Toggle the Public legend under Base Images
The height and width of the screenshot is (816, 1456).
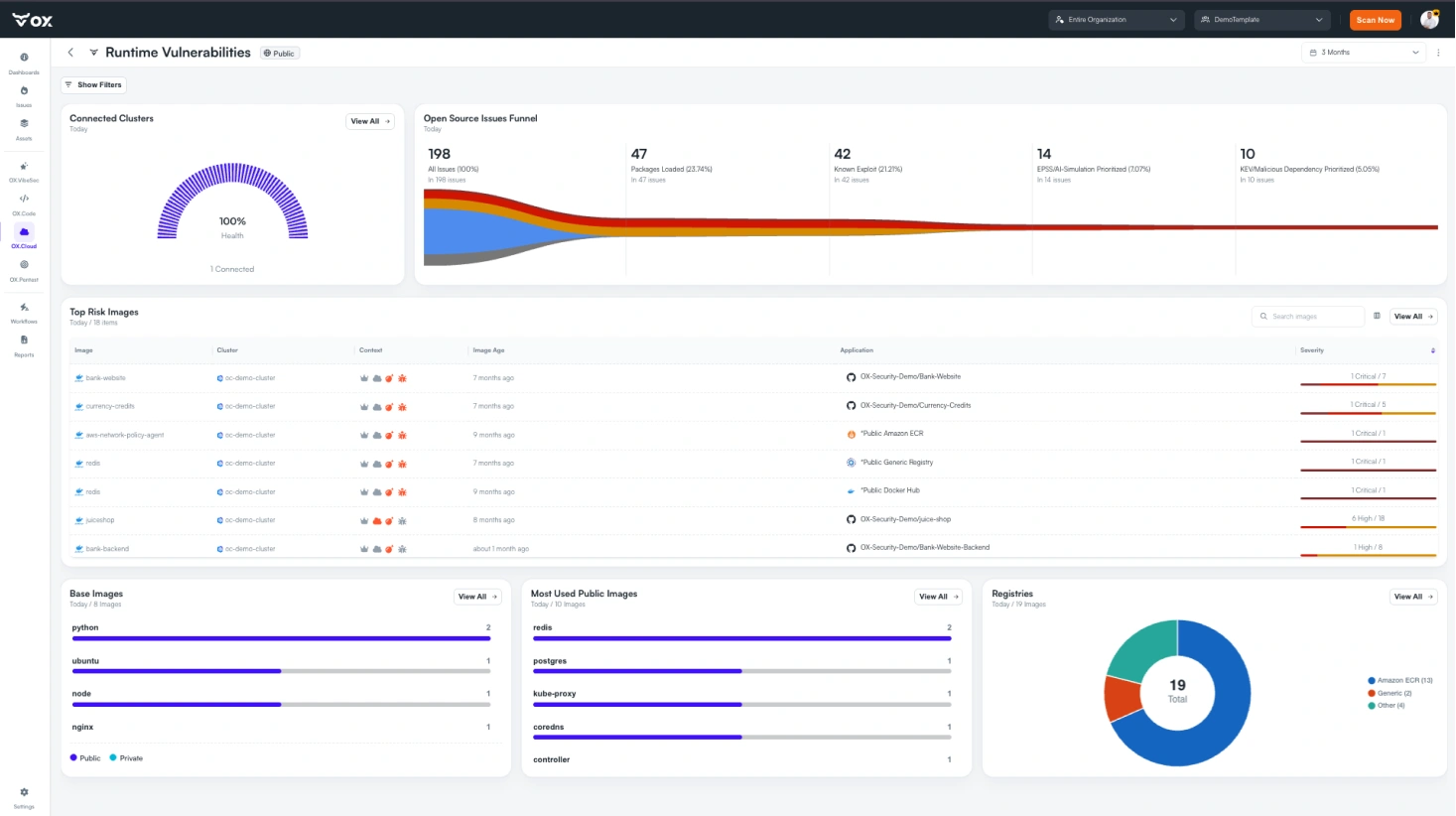85,758
